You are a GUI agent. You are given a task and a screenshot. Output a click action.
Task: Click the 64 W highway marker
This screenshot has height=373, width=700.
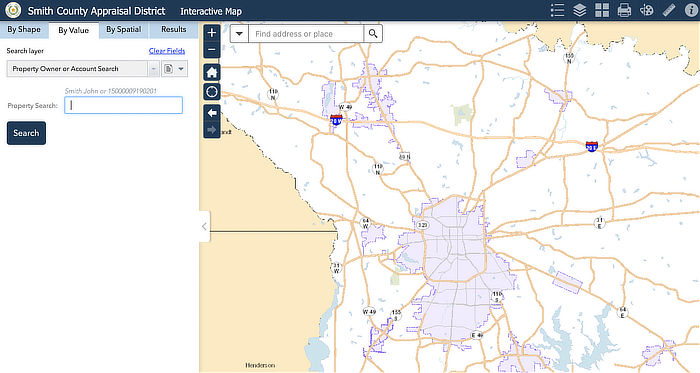tap(366, 223)
